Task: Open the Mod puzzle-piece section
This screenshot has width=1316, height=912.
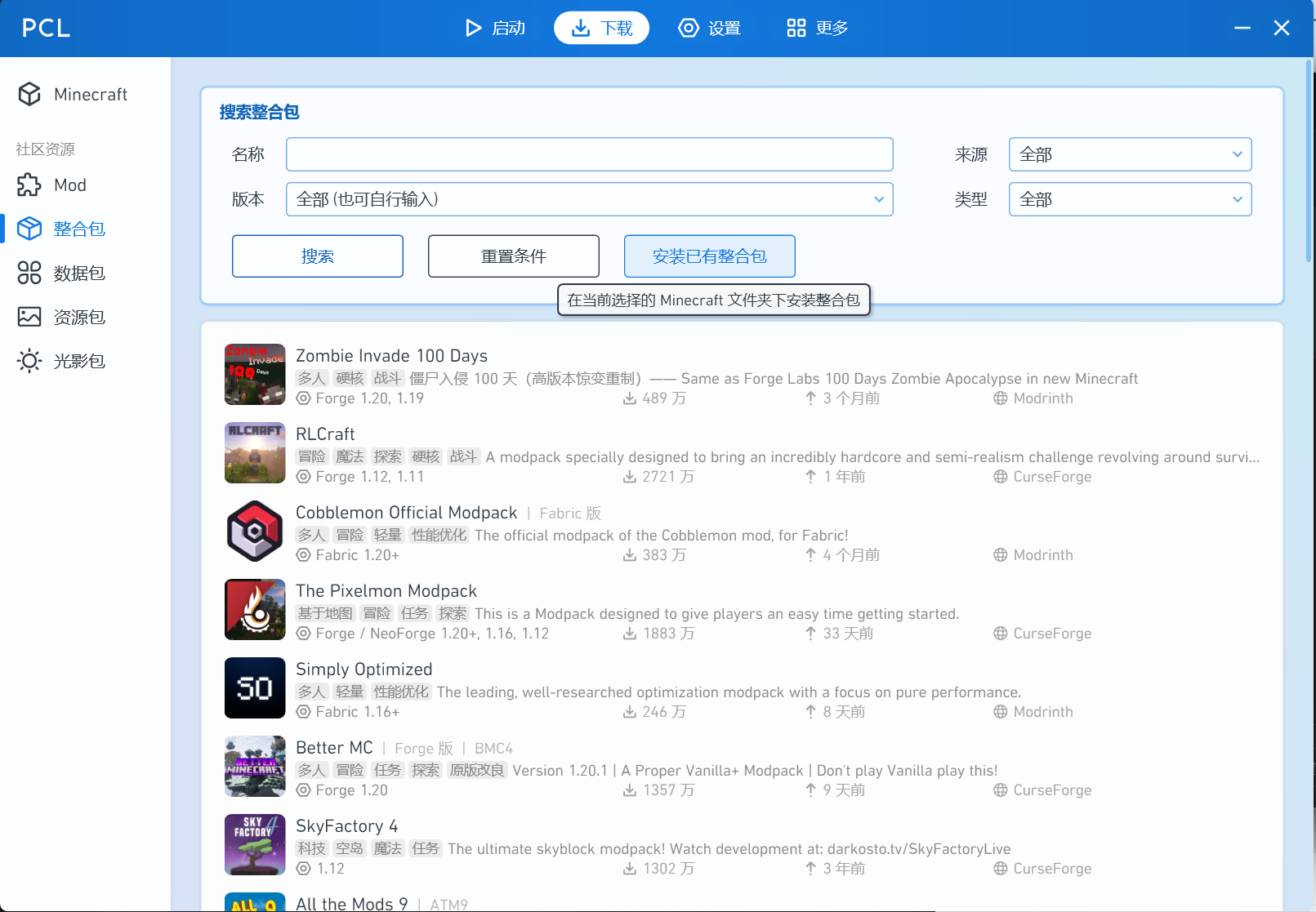Action: (29, 185)
